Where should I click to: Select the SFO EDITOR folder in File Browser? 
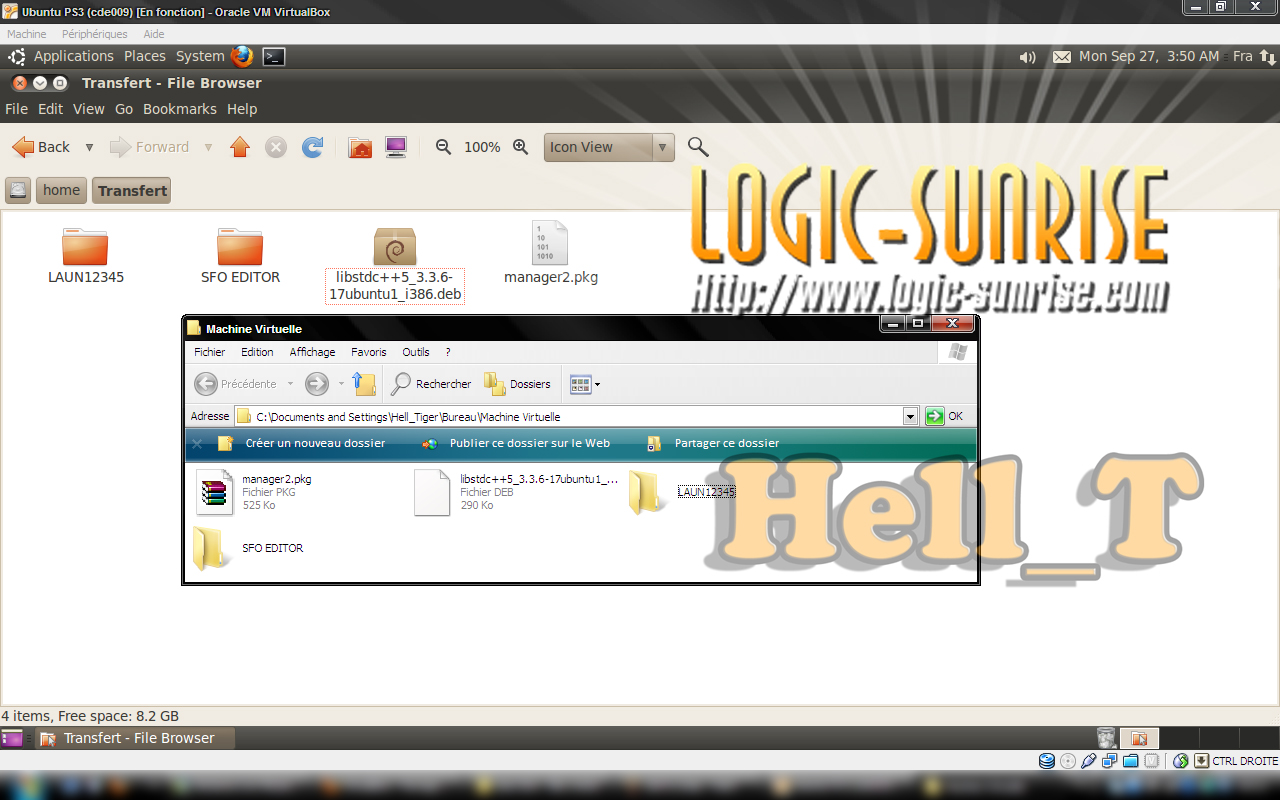click(240, 246)
